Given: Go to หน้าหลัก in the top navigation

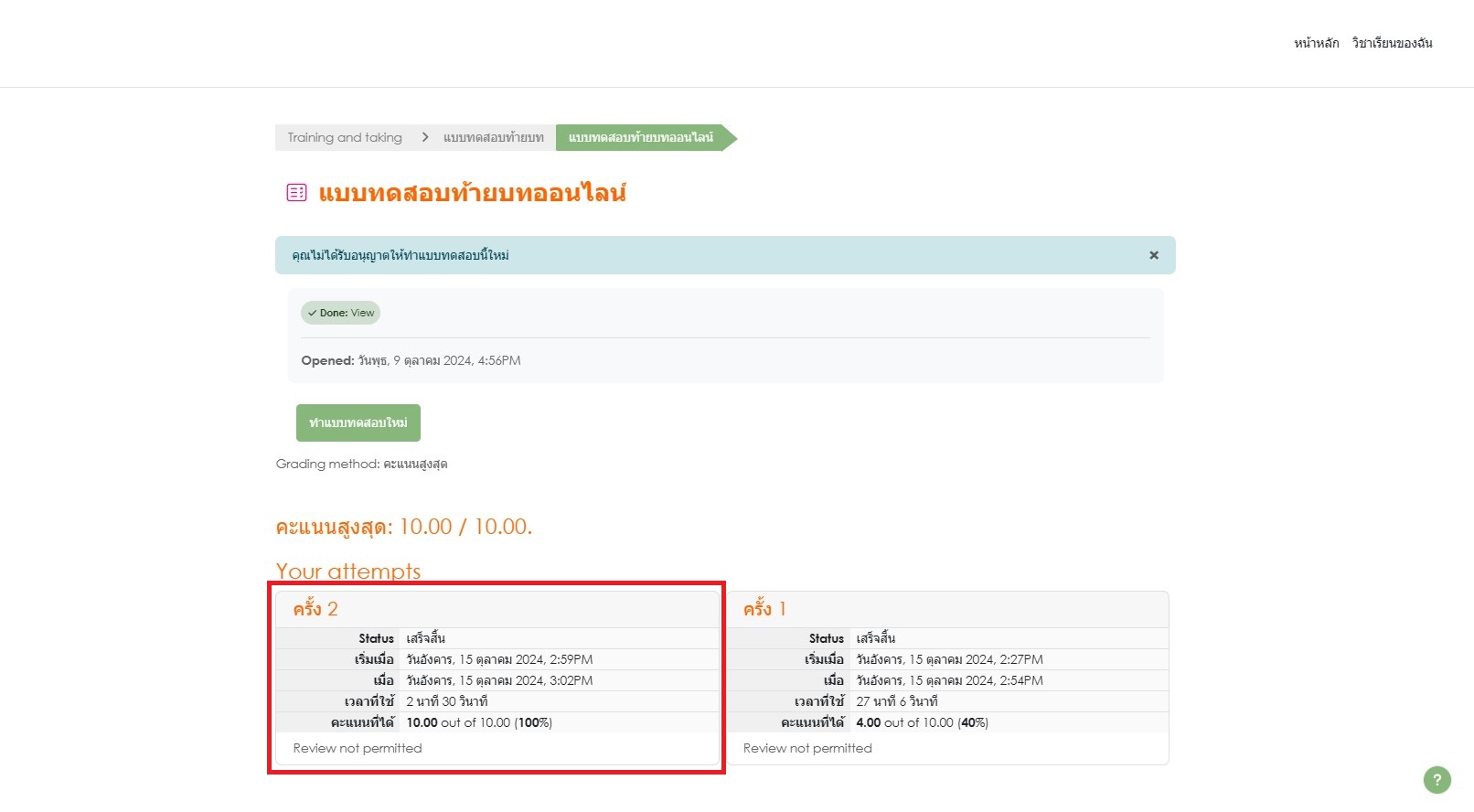Looking at the screenshot, I should (1316, 43).
